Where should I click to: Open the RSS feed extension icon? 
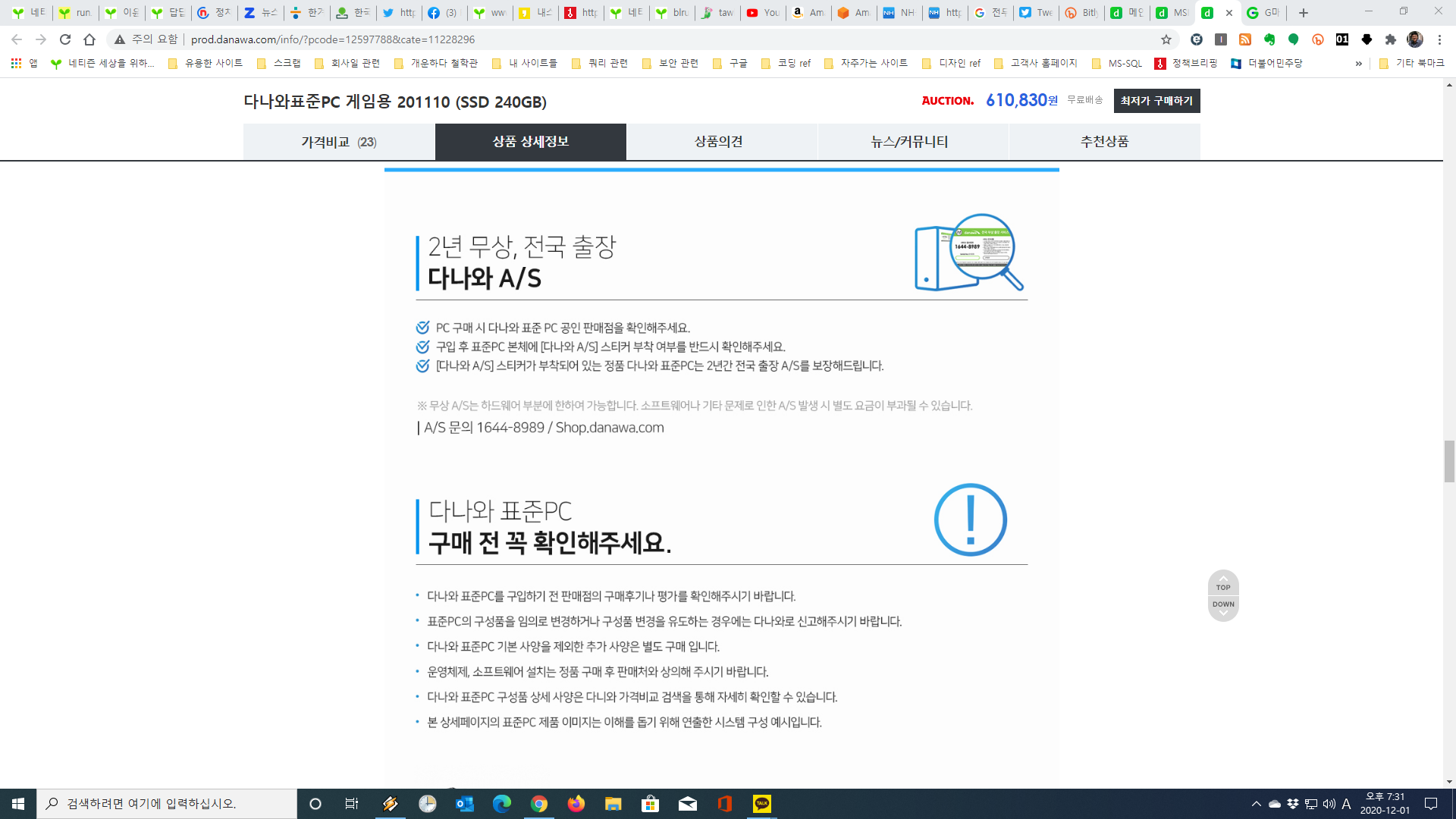(1245, 39)
